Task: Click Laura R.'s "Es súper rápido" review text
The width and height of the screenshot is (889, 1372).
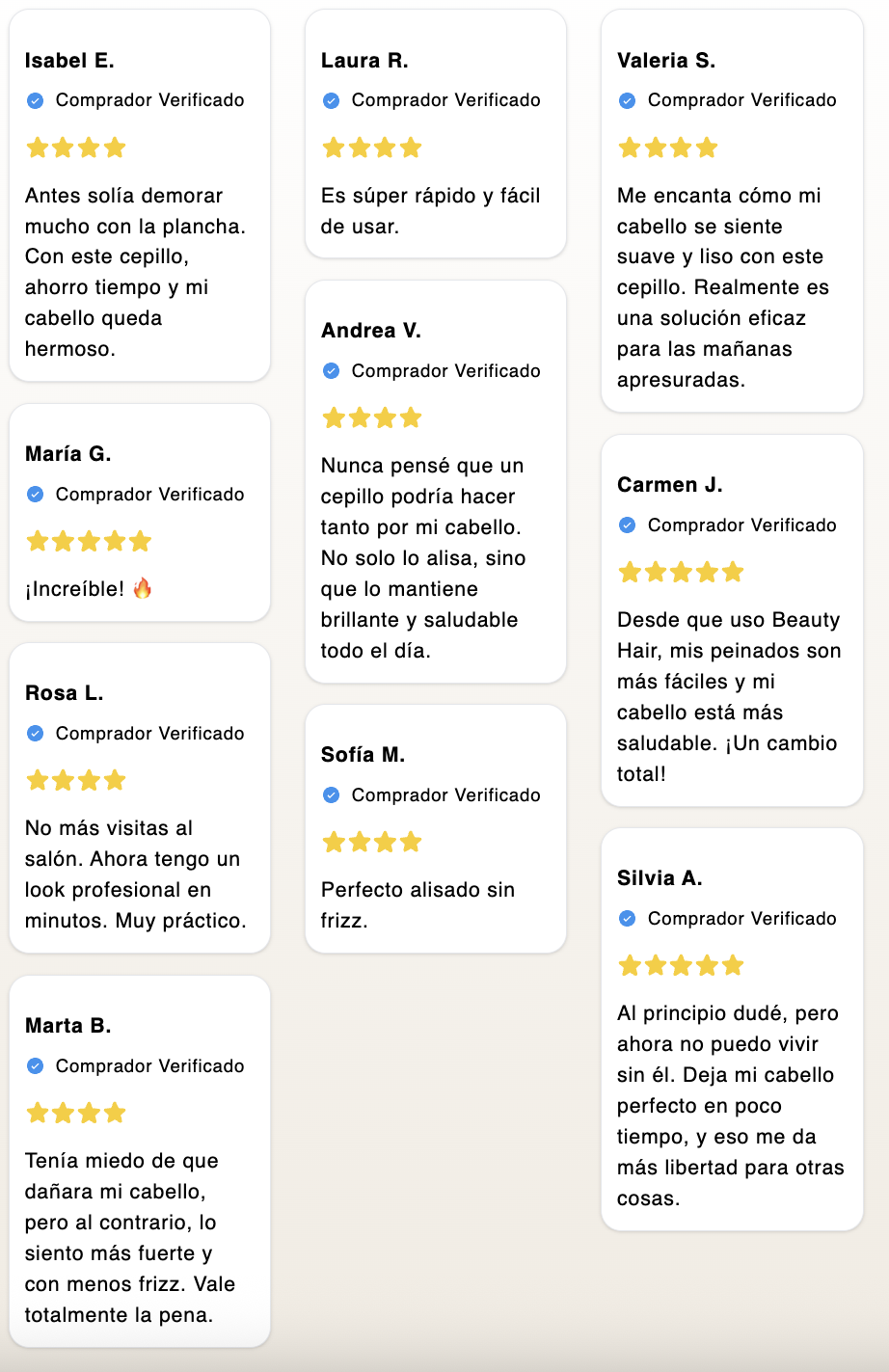Action: pyautogui.click(x=430, y=211)
